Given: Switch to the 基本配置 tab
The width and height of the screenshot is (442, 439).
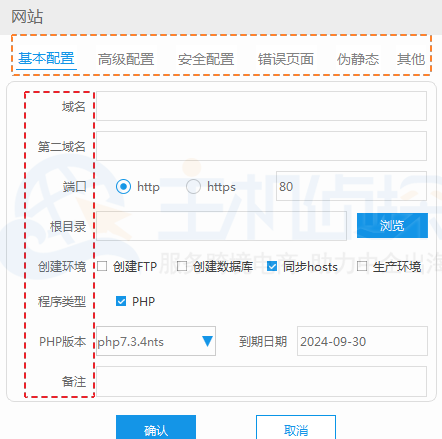Looking at the screenshot, I should tap(46, 59).
